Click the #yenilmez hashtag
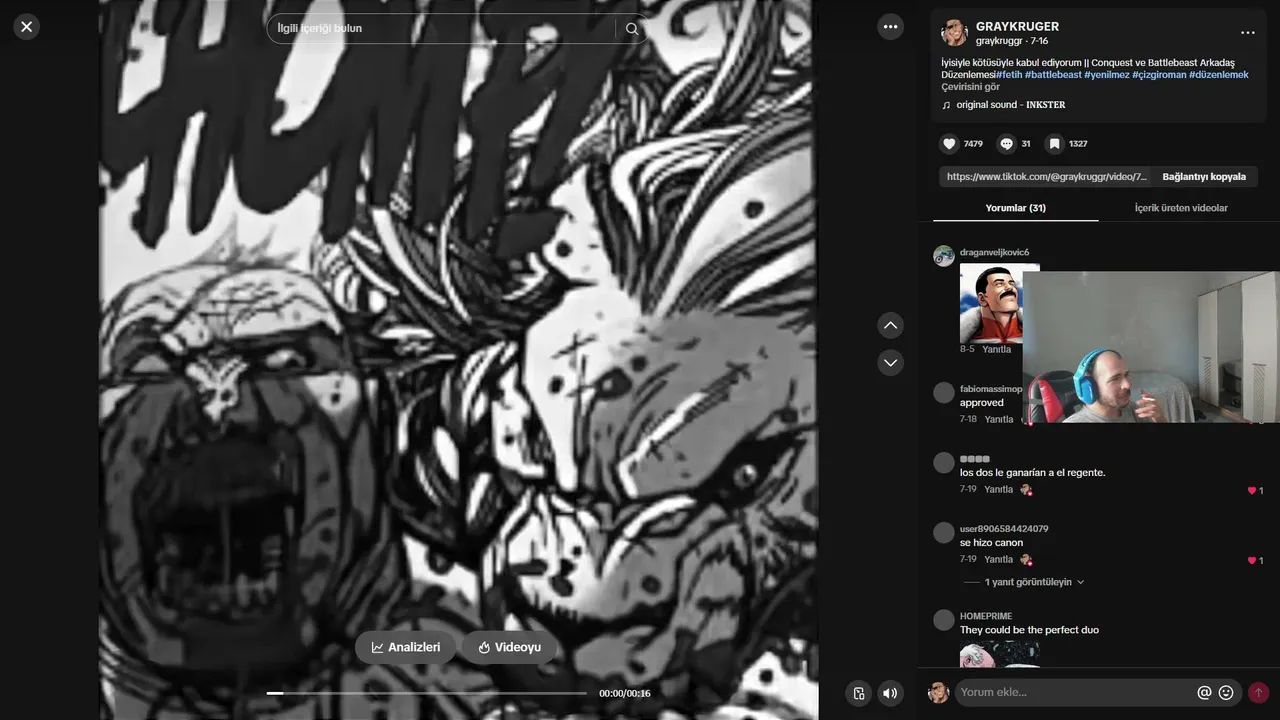 [x=1107, y=75]
